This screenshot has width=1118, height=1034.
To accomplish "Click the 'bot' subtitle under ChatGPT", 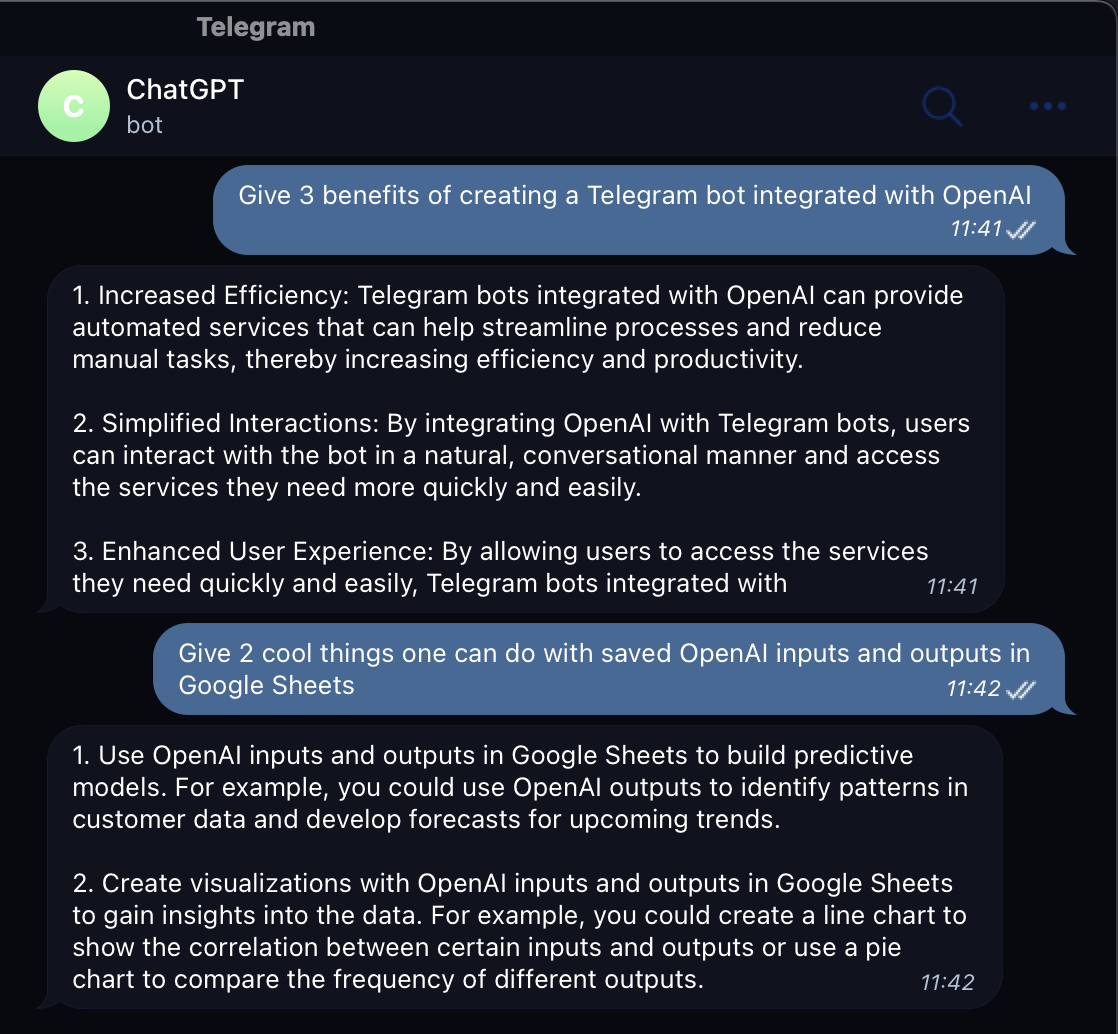I will 145,125.
